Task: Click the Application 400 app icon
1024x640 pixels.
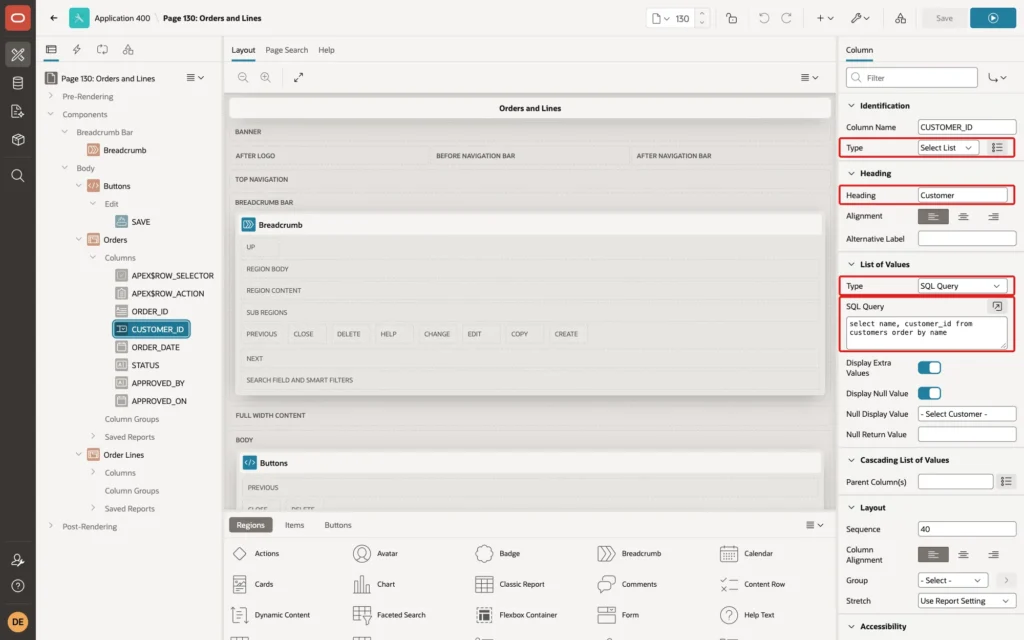Action: [x=79, y=18]
